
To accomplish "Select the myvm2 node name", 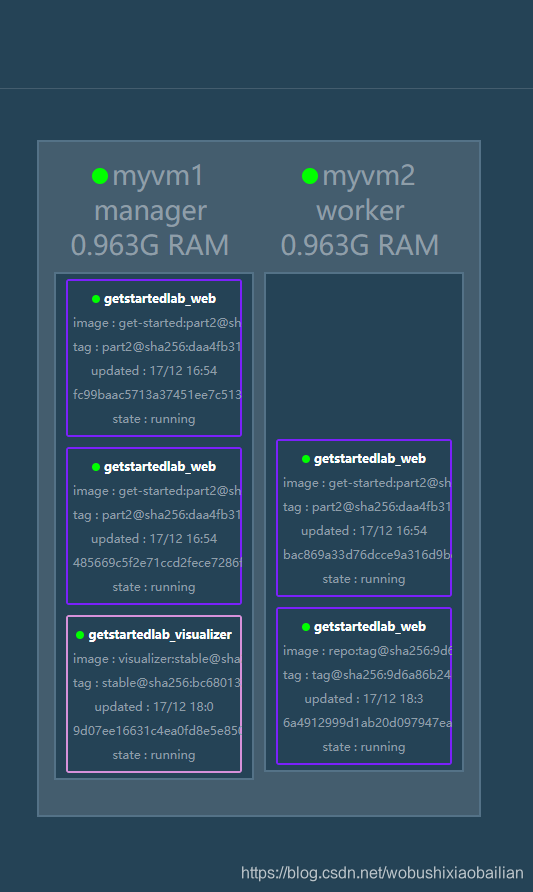I will click(369, 176).
